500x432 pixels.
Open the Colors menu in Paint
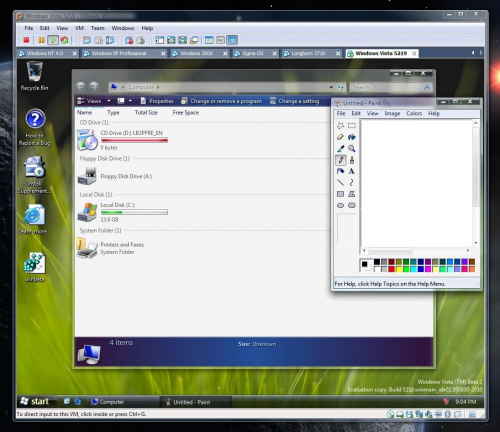click(414, 114)
